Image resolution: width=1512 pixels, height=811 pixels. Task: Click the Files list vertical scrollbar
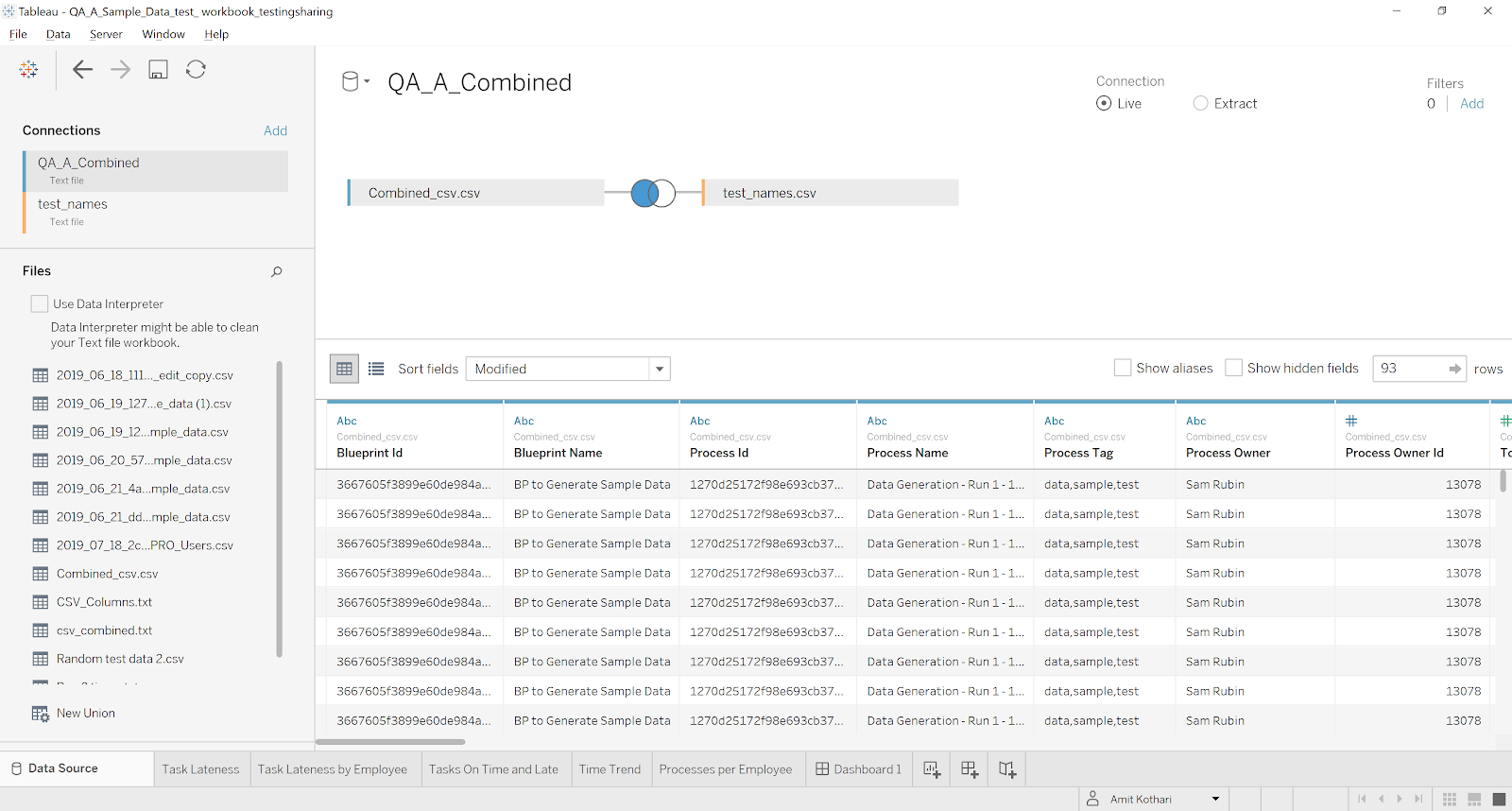click(x=279, y=509)
